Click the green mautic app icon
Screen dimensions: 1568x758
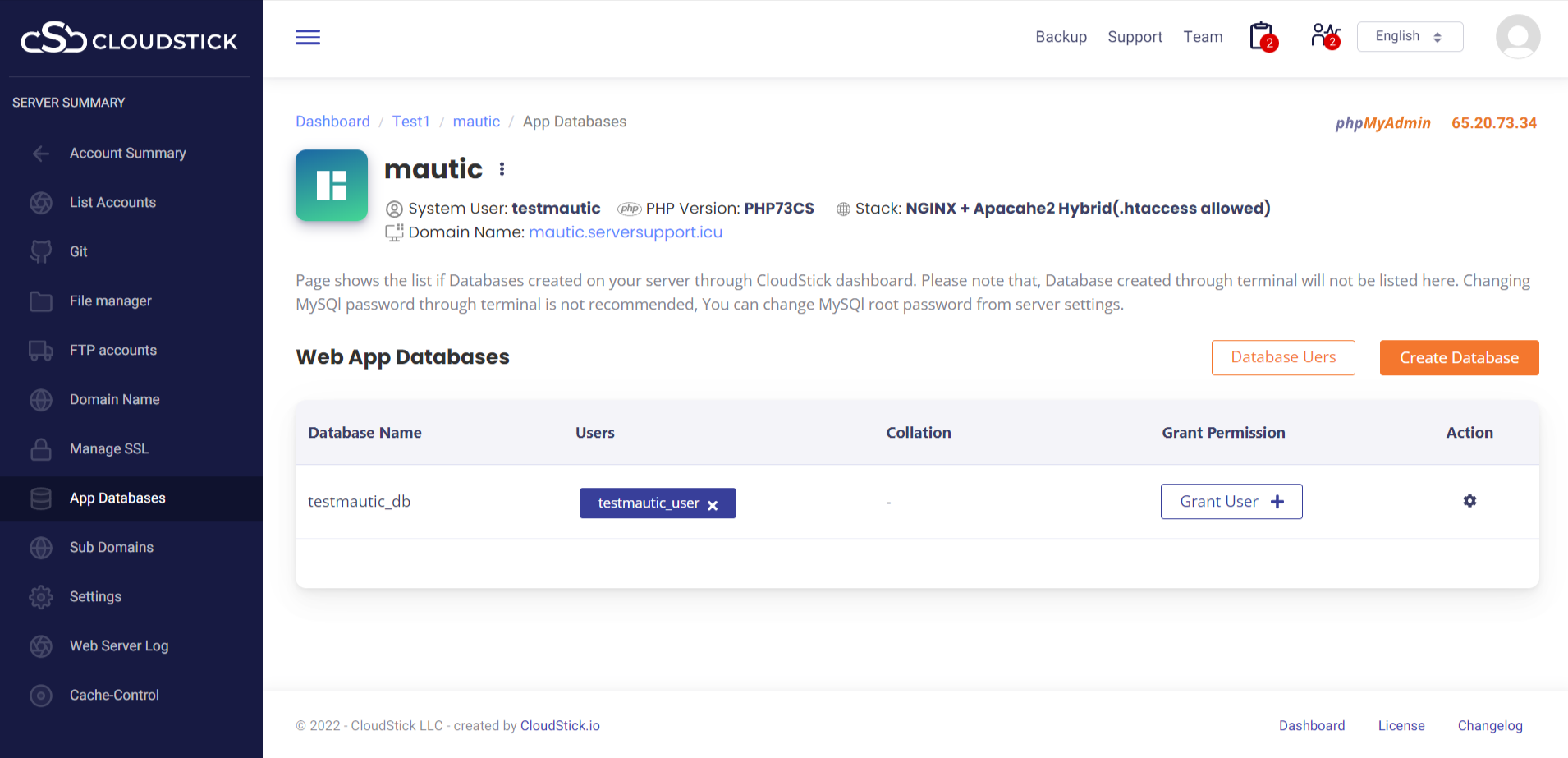[x=332, y=185]
